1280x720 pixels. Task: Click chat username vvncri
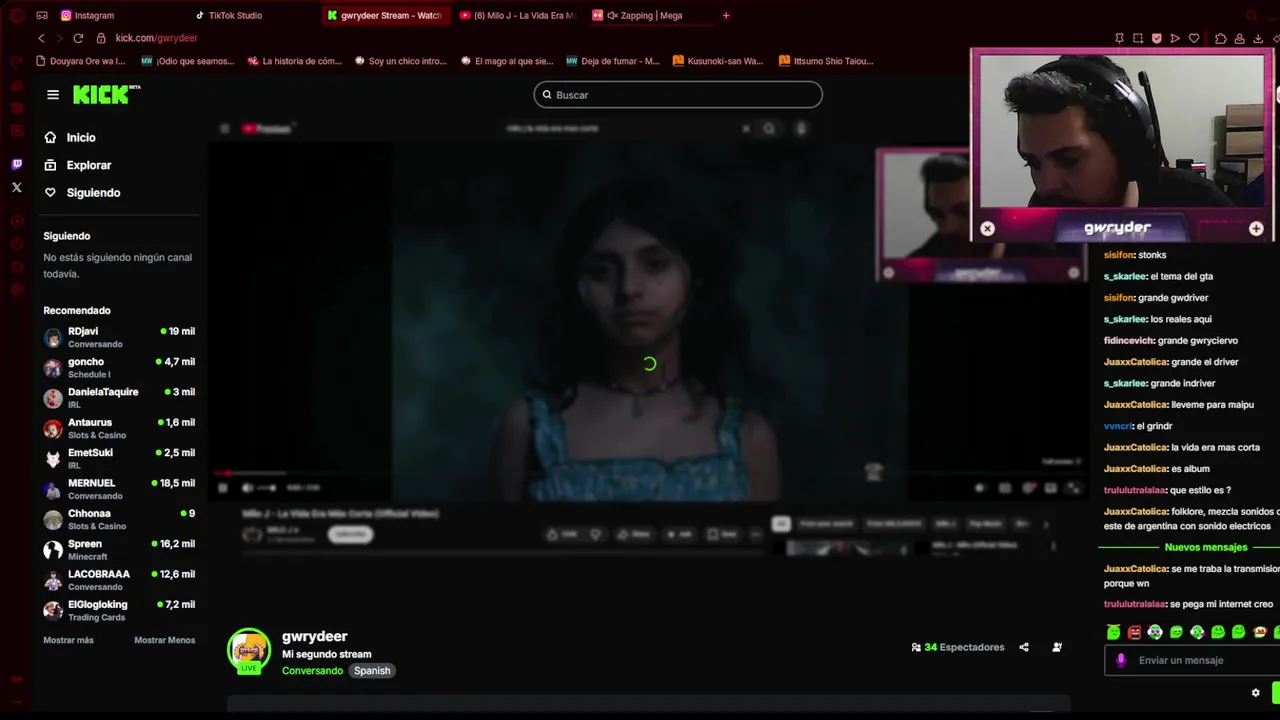tap(1117, 426)
